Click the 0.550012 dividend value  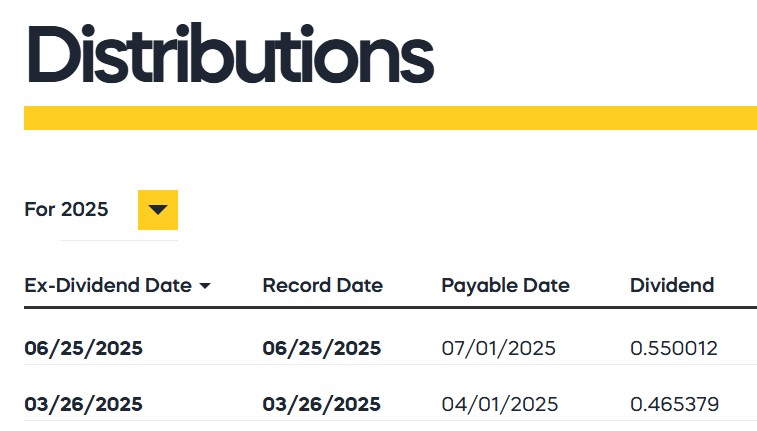674,348
